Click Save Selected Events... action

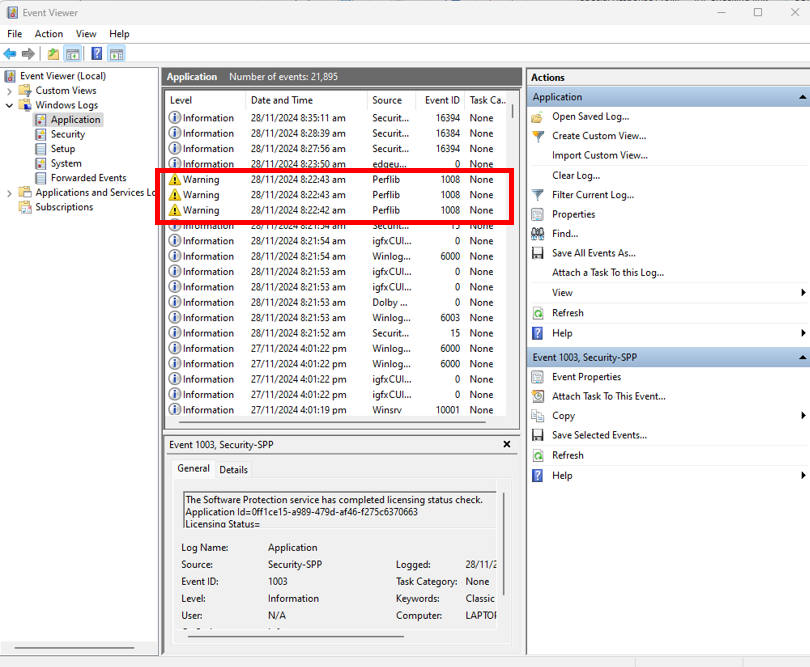pos(599,436)
